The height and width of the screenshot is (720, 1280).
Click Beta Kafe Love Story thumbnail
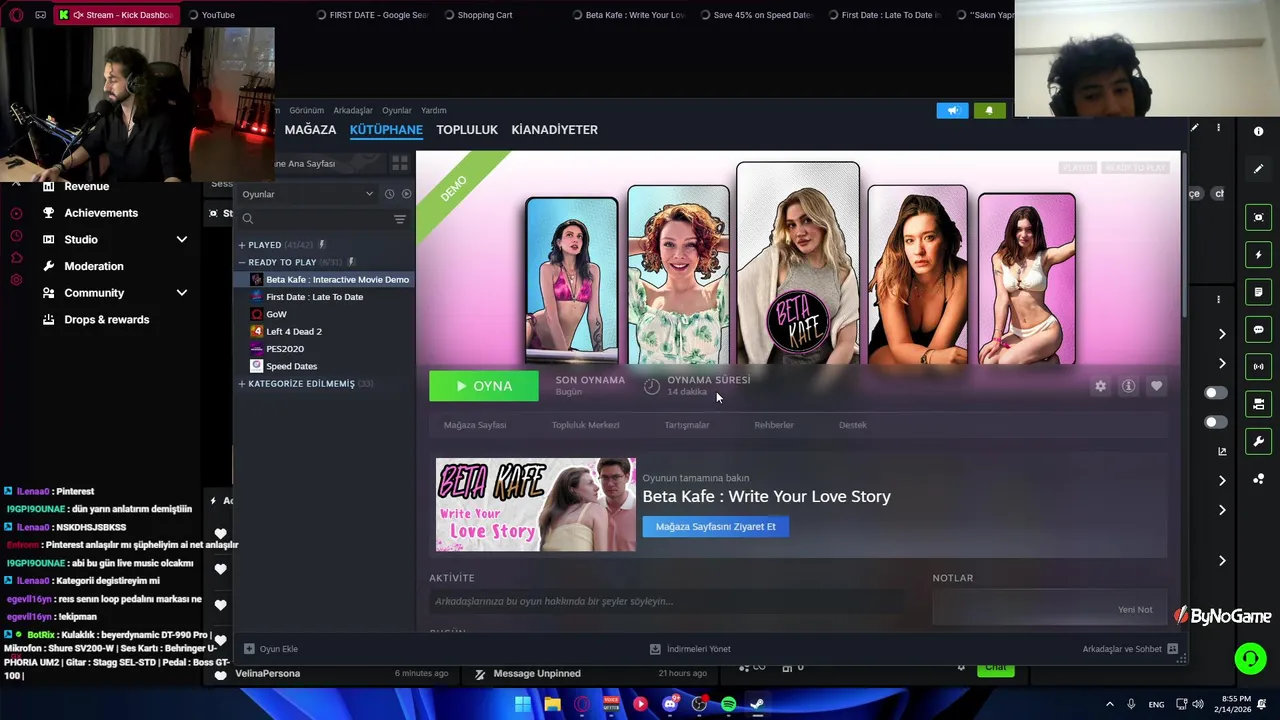(x=536, y=505)
